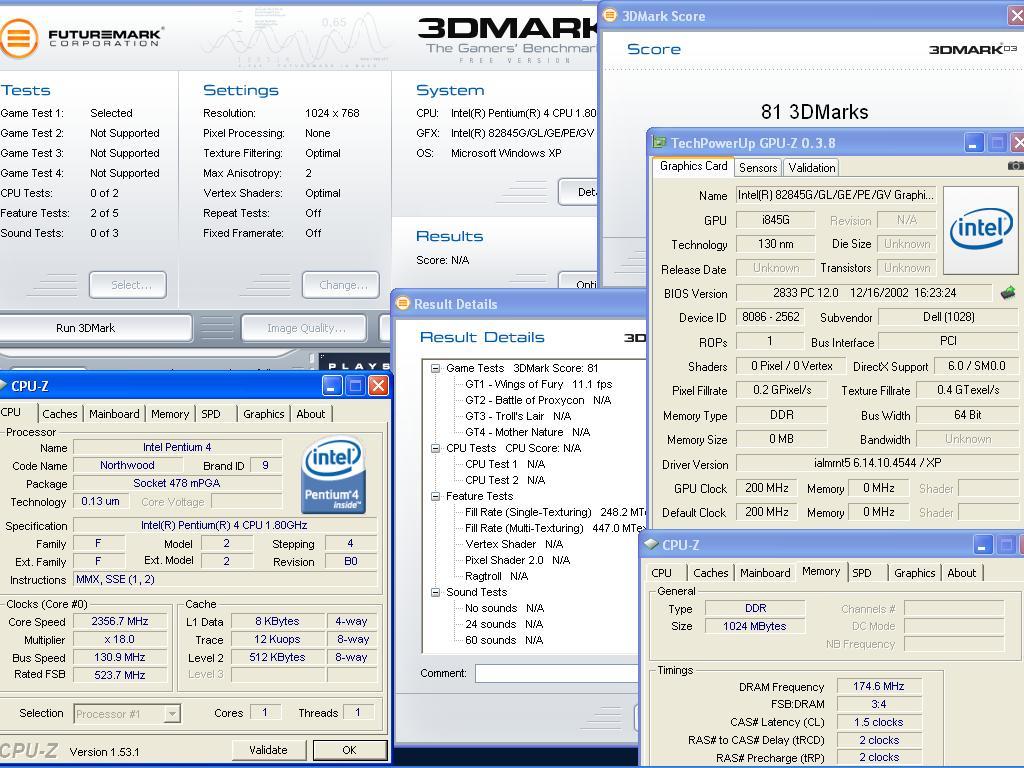Click the GPU-Z camera screenshot icon
Screen dimensions: 1024x768
coord(1015,166)
